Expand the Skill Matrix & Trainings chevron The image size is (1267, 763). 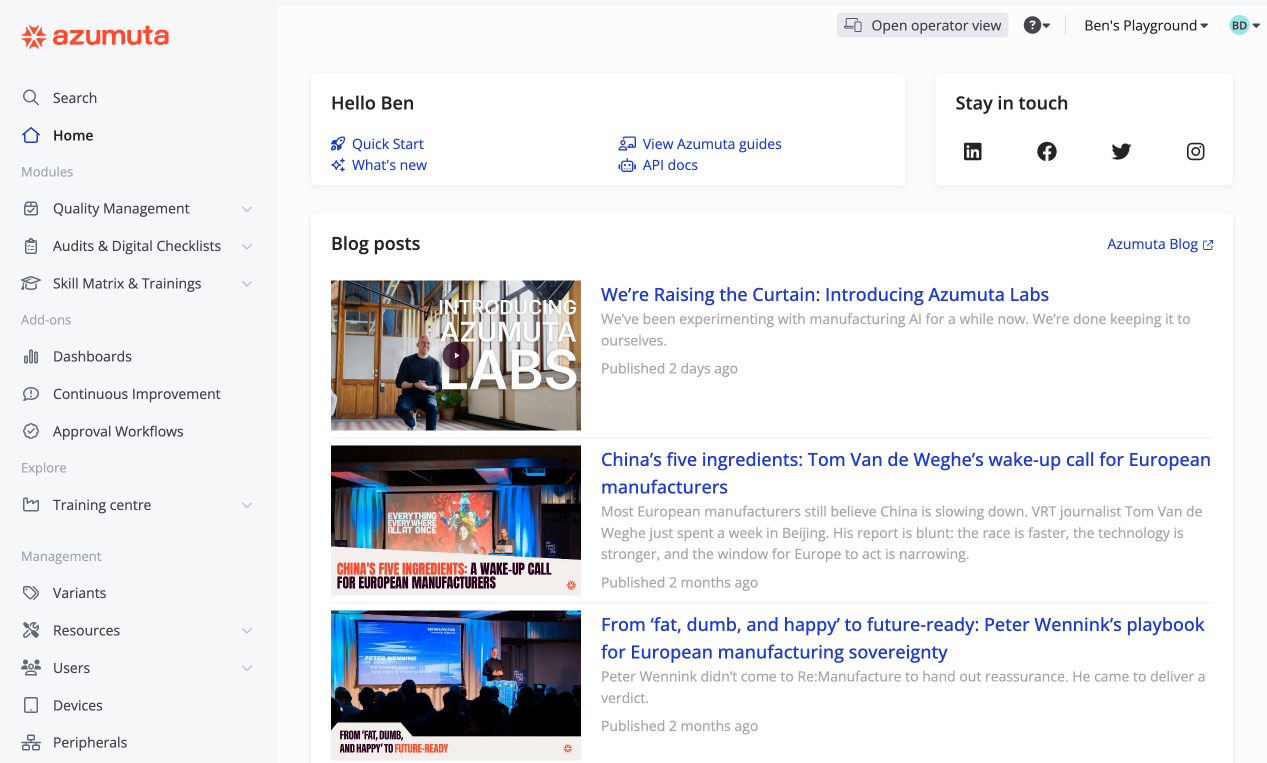[247, 284]
